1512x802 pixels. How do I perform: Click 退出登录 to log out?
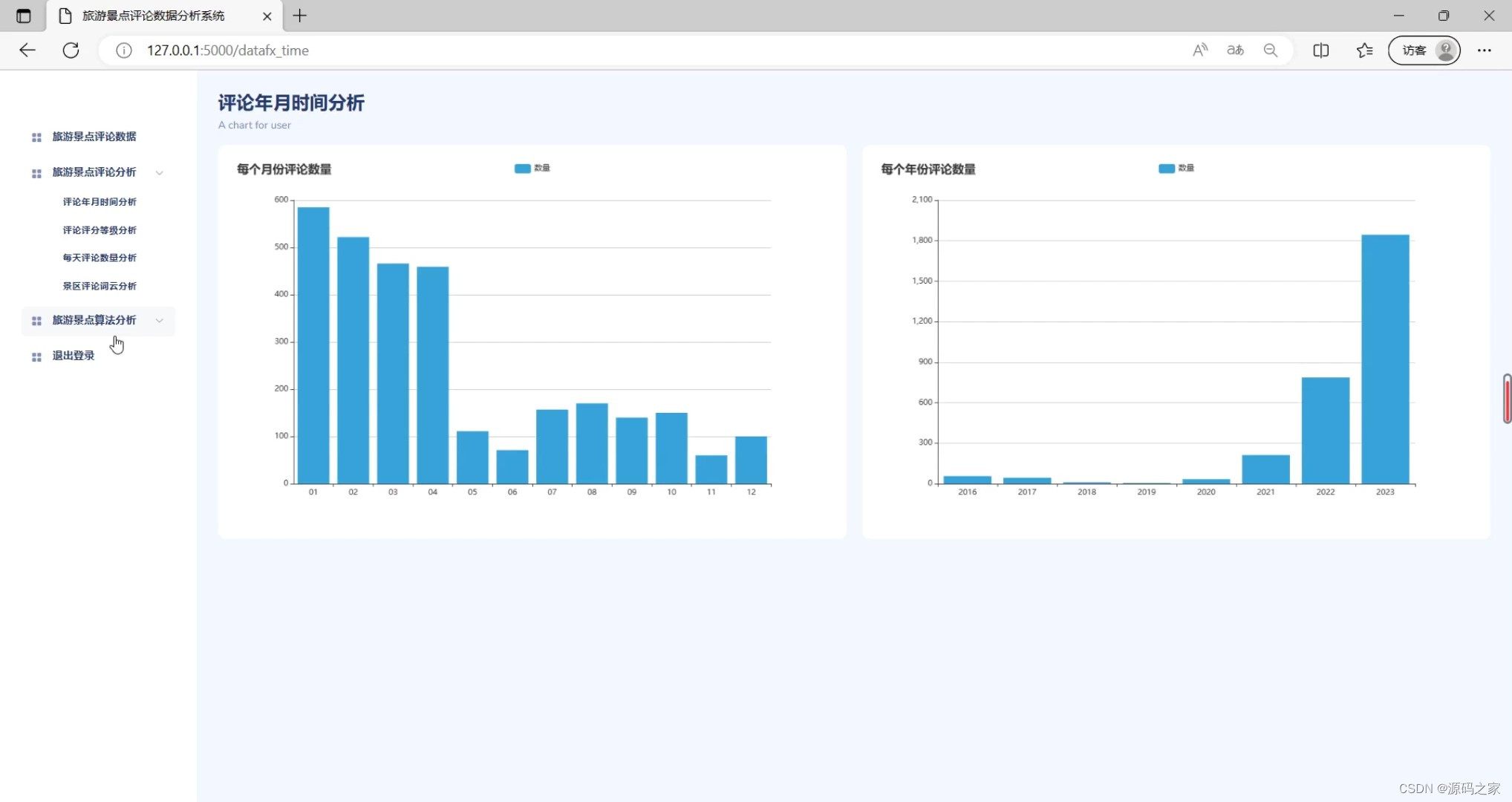click(73, 356)
